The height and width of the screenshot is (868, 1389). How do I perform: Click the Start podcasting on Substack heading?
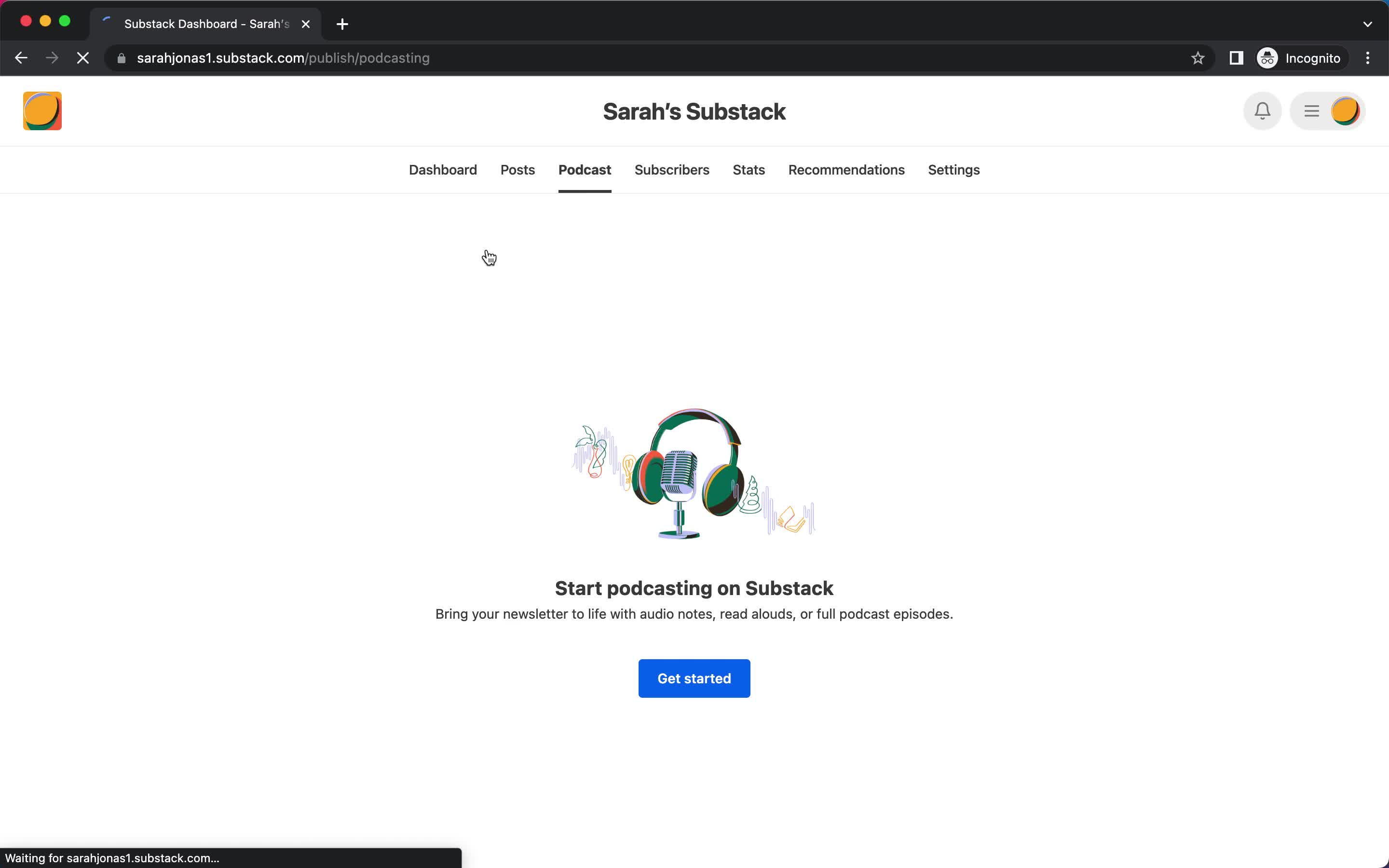pos(694,588)
